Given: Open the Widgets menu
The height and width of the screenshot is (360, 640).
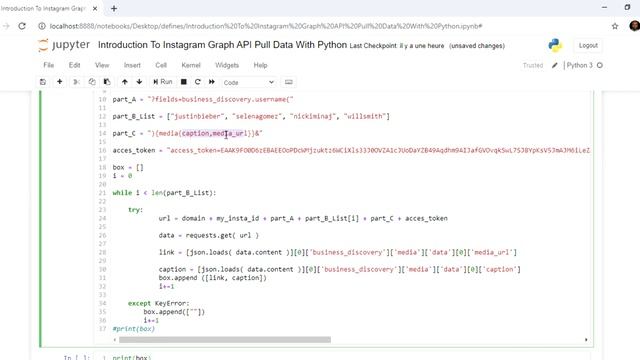Looking at the screenshot, I should click(x=227, y=65).
